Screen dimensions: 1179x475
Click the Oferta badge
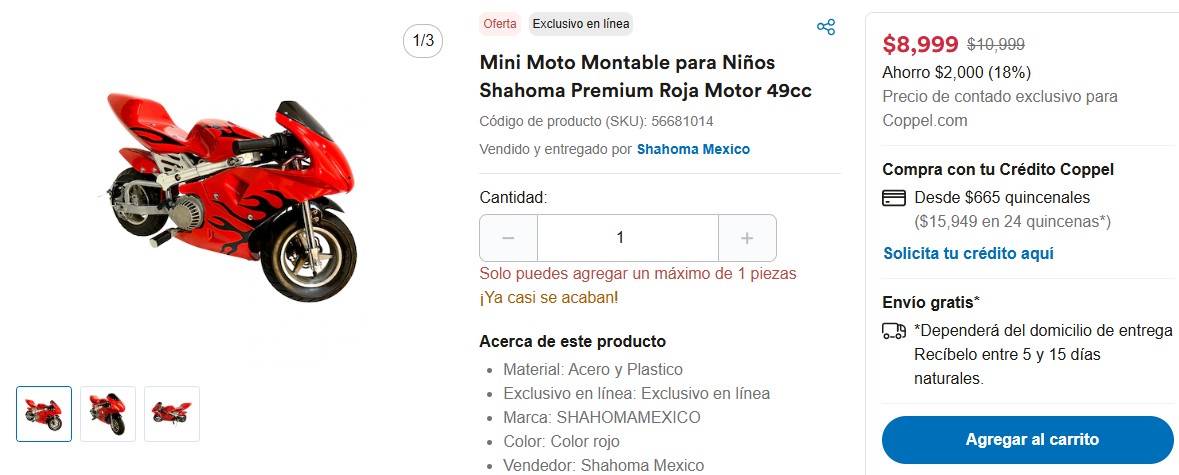coord(500,24)
